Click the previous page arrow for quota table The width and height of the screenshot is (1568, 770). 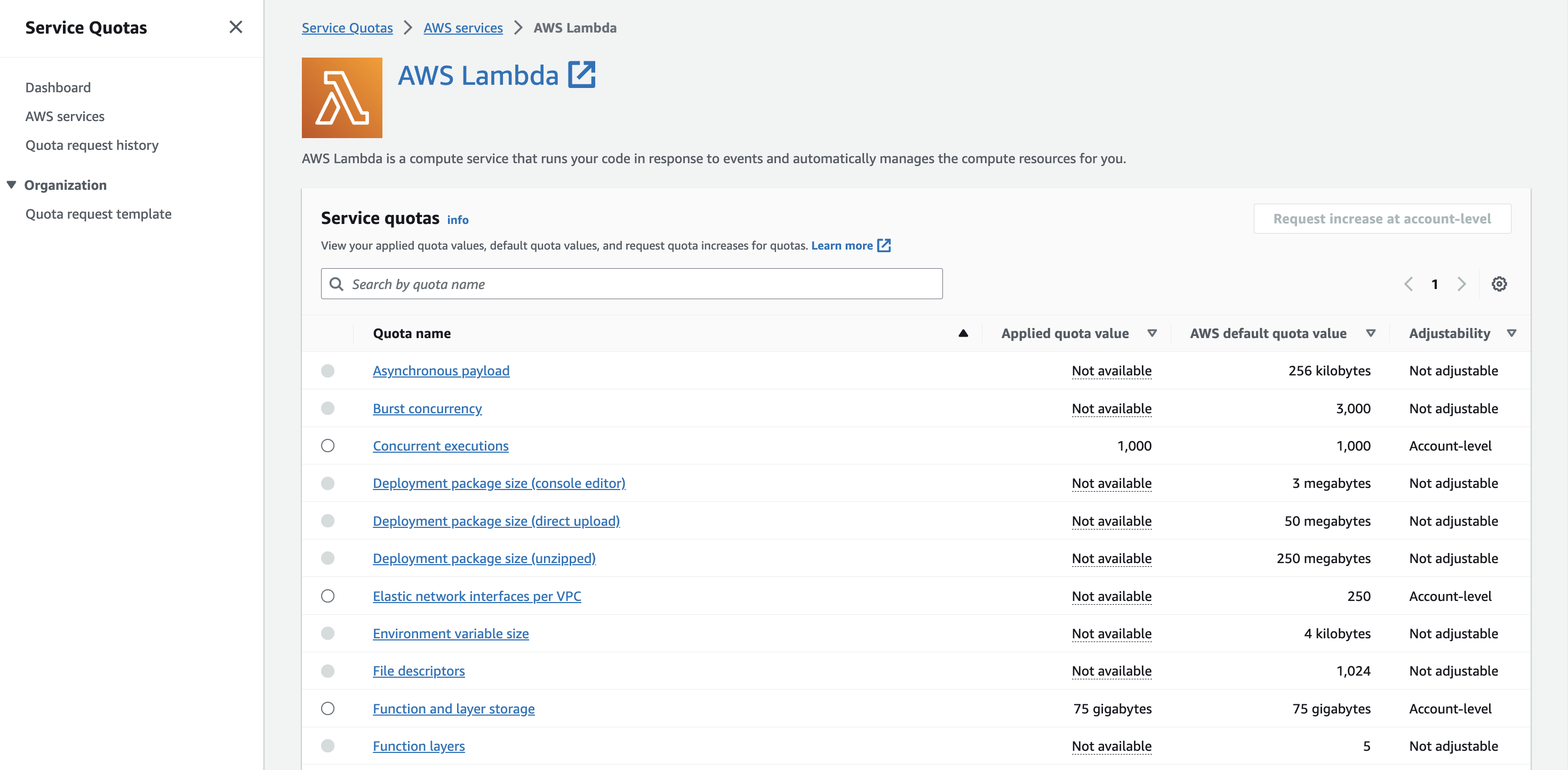coord(1409,284)
